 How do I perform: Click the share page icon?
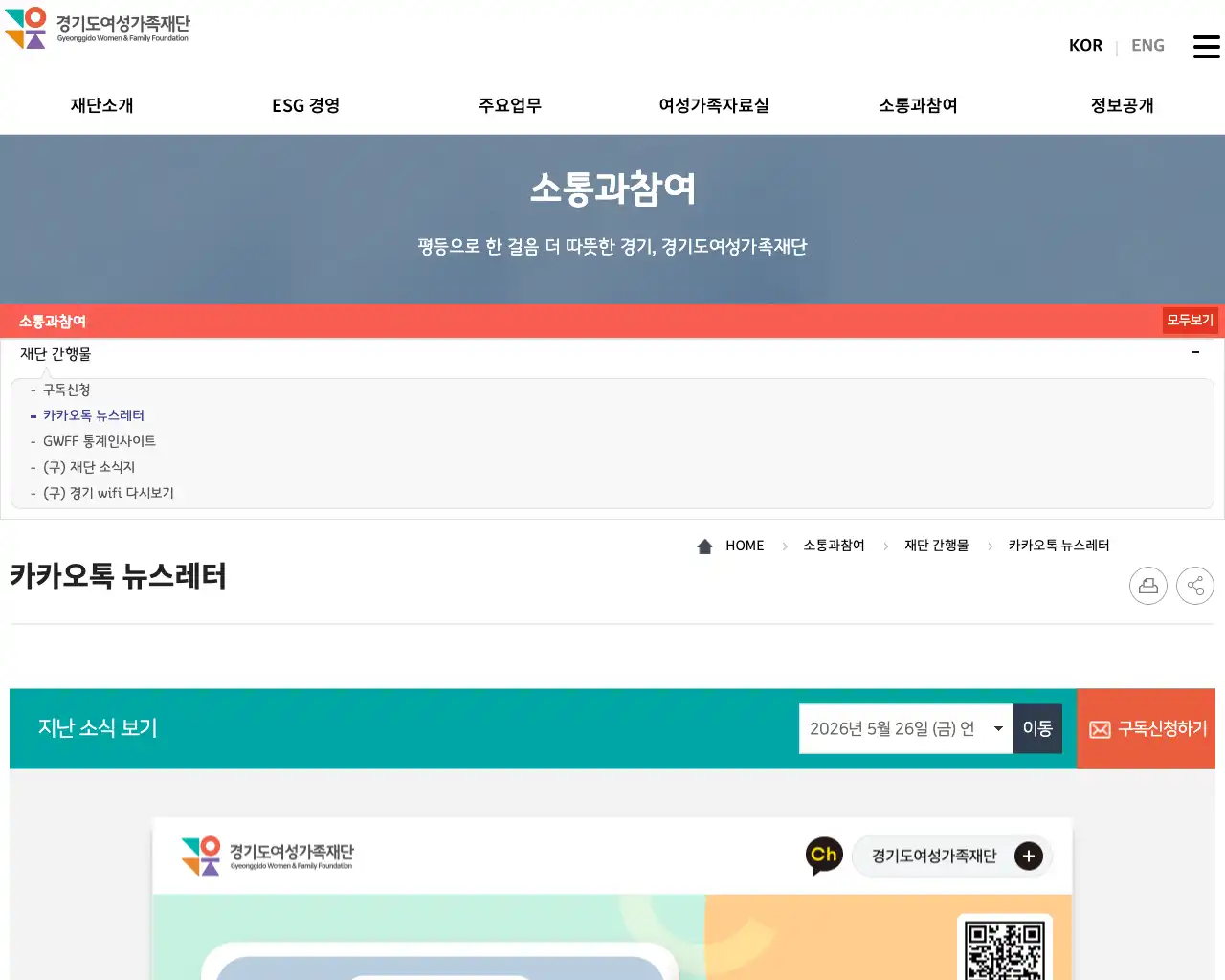tap(1195, 586)
